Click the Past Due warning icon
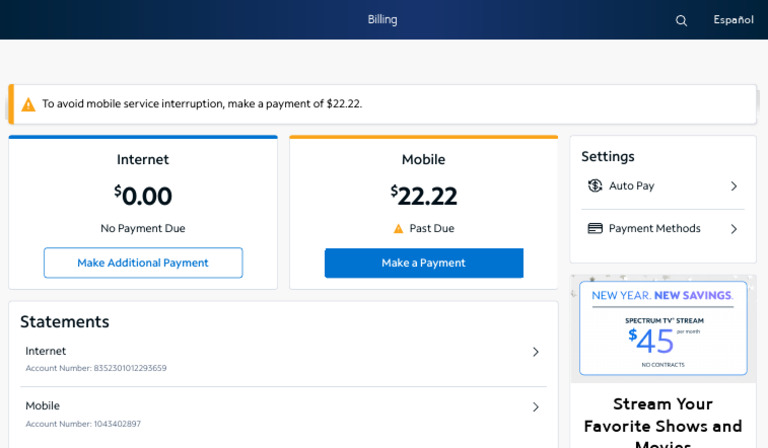Image resolution: width=768 pixels, height=448 pixels. (399, 229)
